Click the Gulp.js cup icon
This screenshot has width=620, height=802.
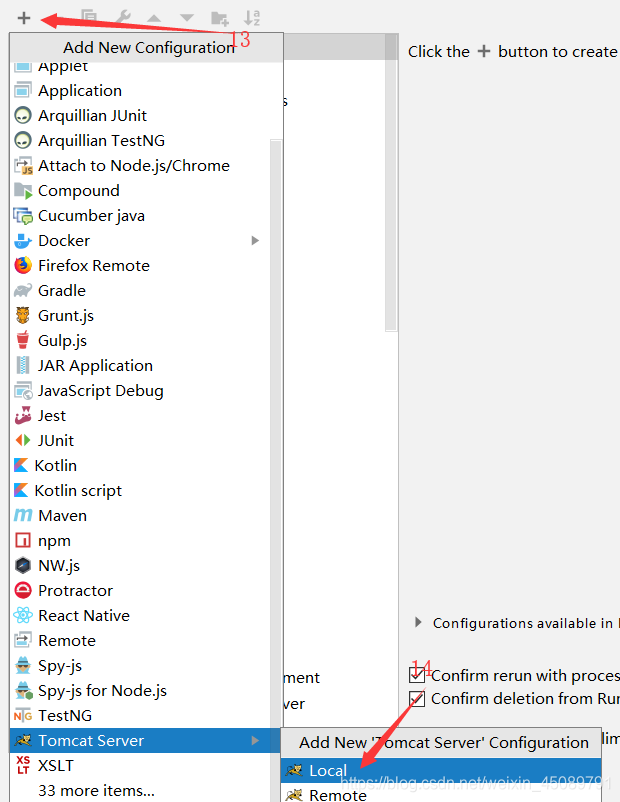[23, 340]
